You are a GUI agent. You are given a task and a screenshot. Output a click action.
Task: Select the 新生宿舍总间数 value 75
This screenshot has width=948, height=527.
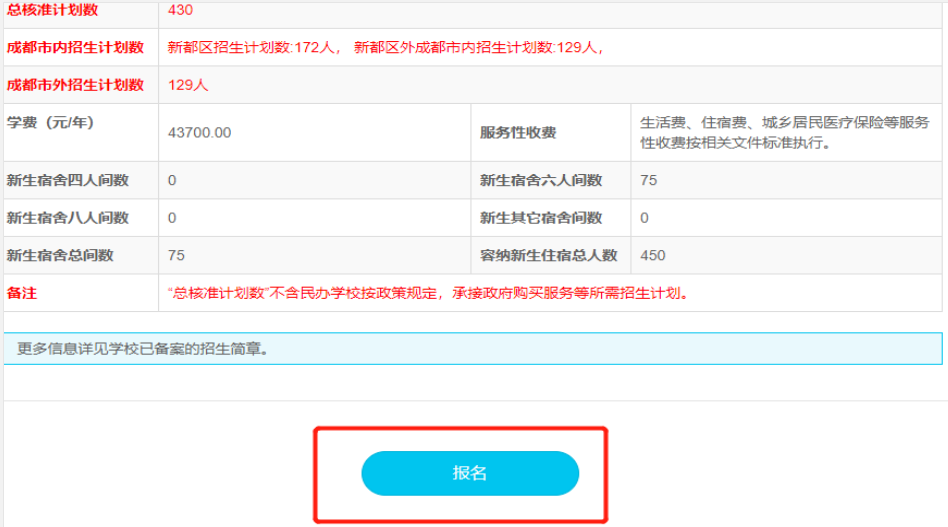pos(177,255)
